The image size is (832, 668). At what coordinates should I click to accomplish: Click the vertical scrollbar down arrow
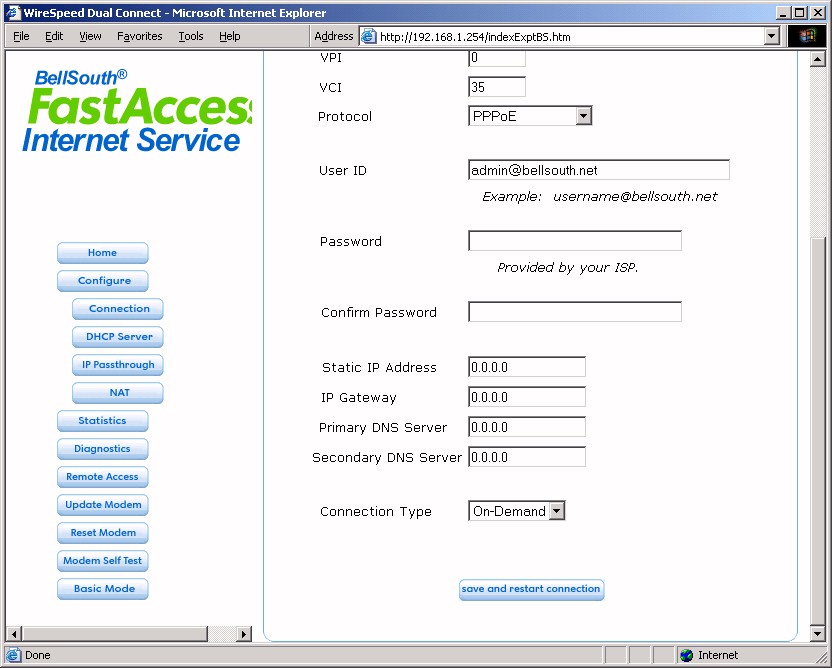click(x=817, y=634)
